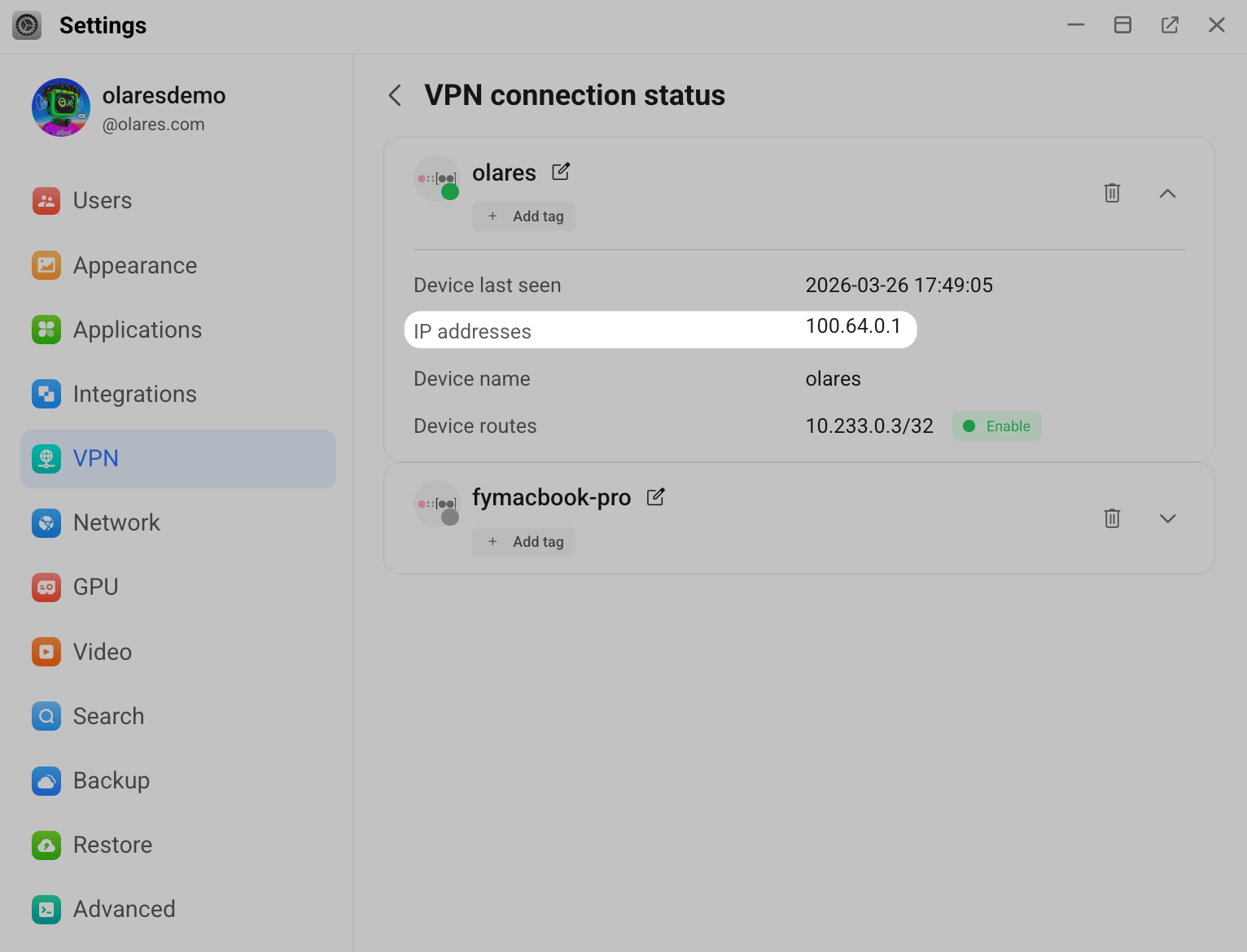Select Appearance in the sidebar

(134, 265)
